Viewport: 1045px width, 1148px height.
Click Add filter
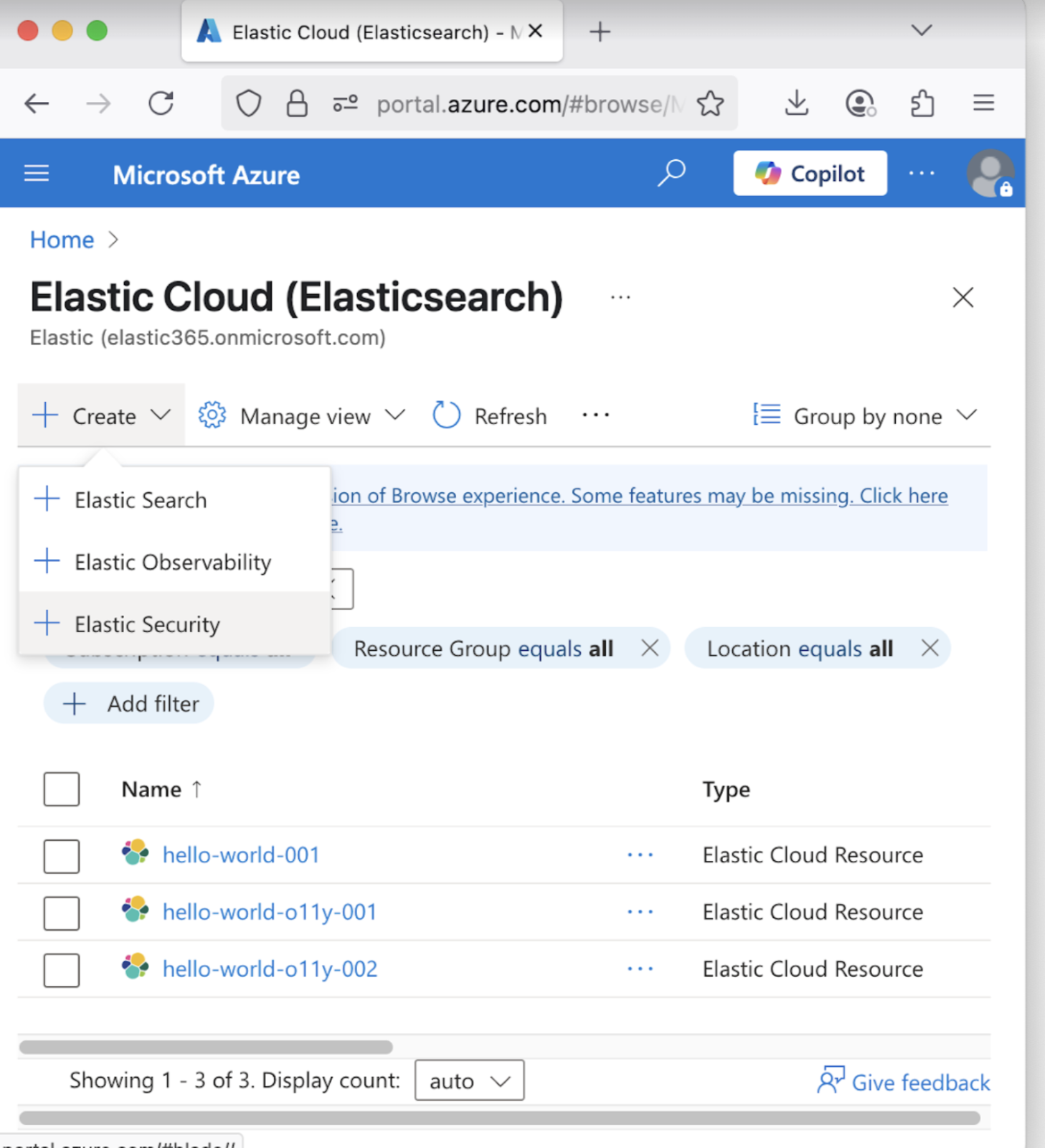pos(129,704)
